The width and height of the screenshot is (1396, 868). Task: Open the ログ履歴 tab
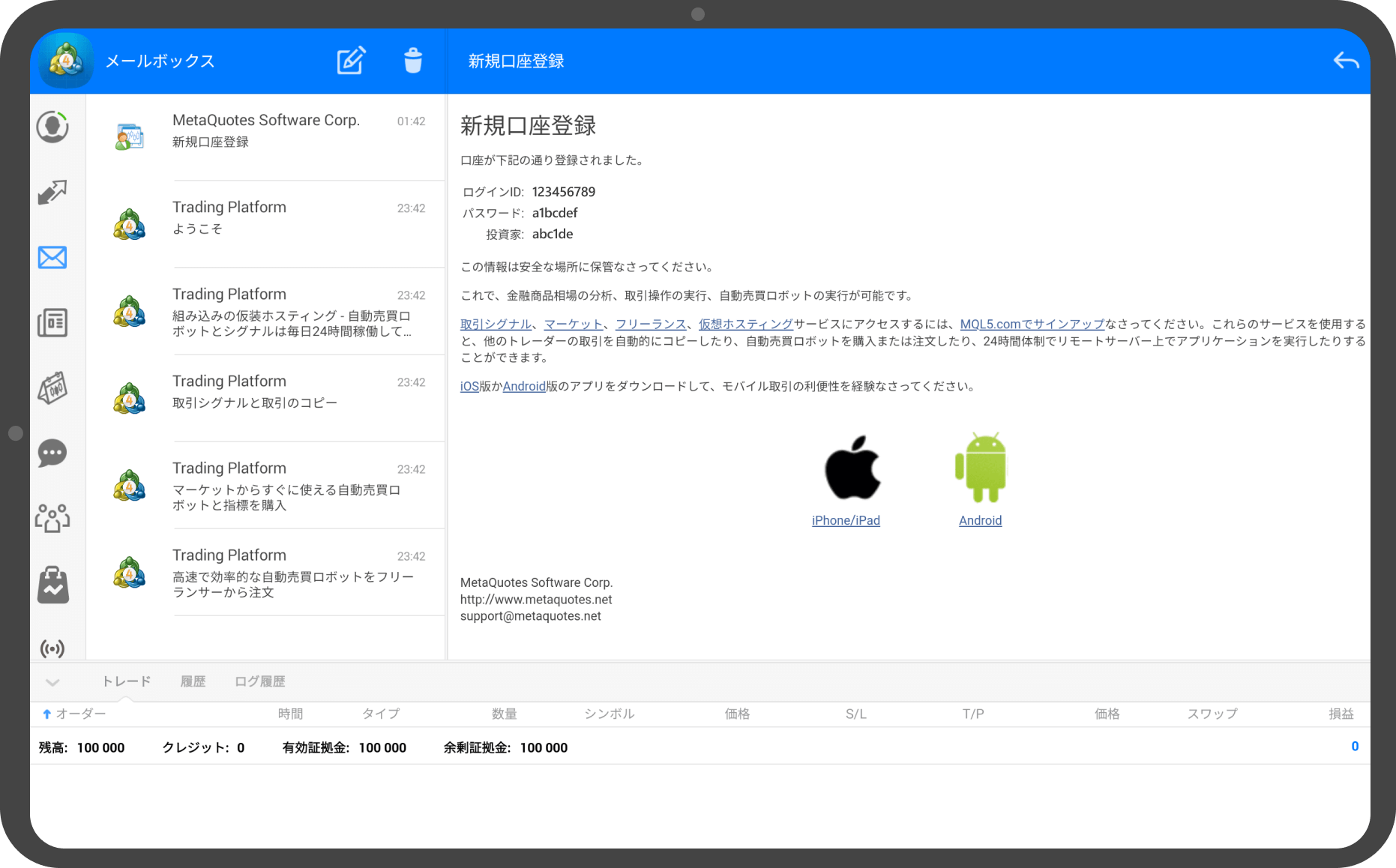259,681
